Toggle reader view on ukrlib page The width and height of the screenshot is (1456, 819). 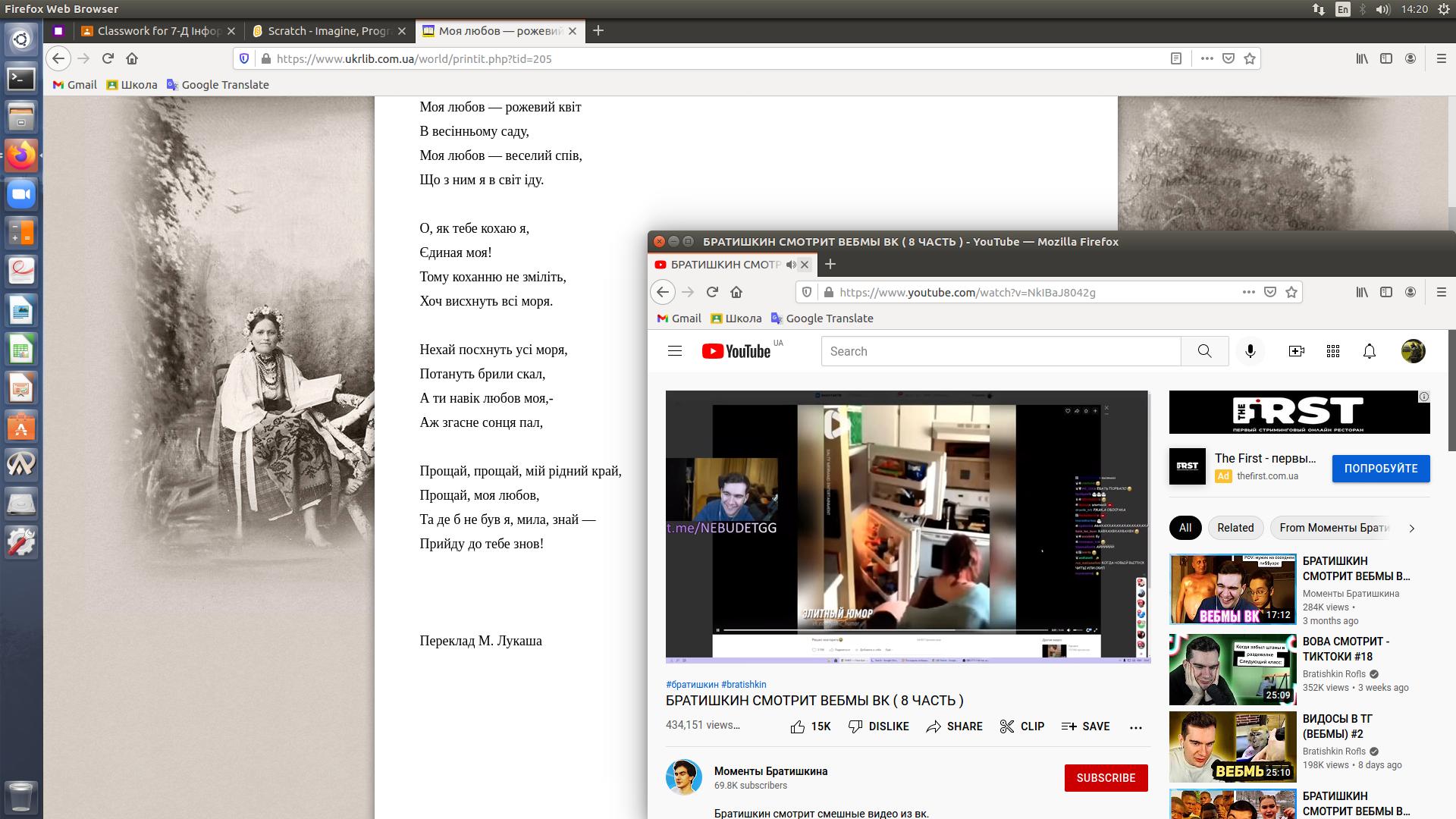click(1176, 58)
